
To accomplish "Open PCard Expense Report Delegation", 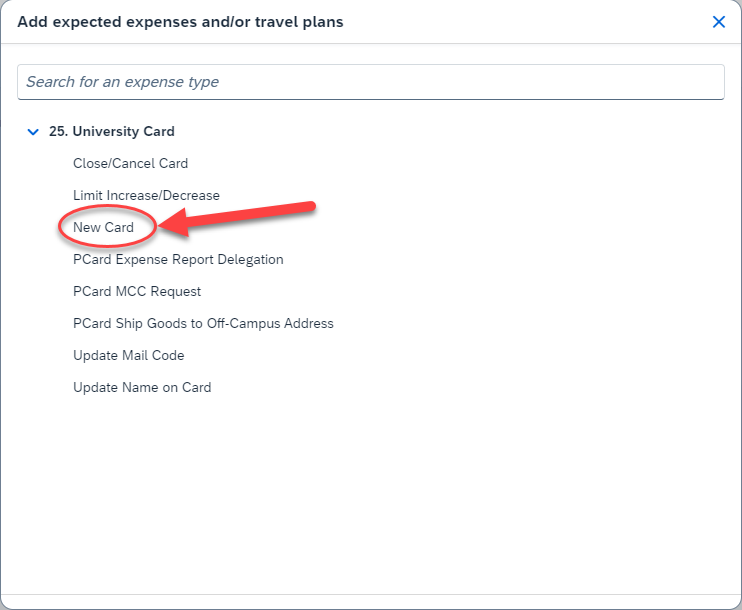I will [178, 259].
